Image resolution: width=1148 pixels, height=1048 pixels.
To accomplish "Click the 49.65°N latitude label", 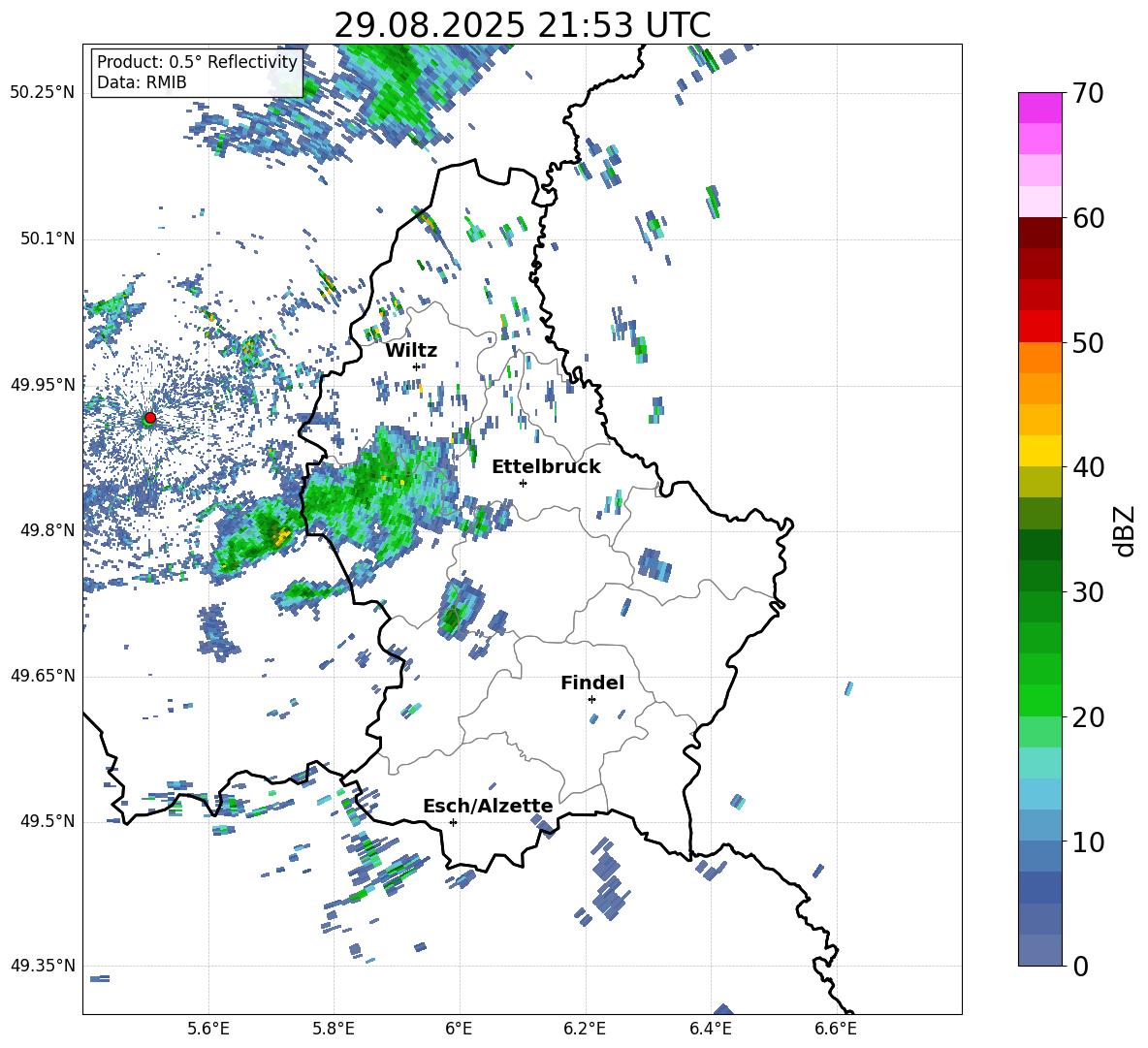I will pyautogui.click(x=43, y=676).
